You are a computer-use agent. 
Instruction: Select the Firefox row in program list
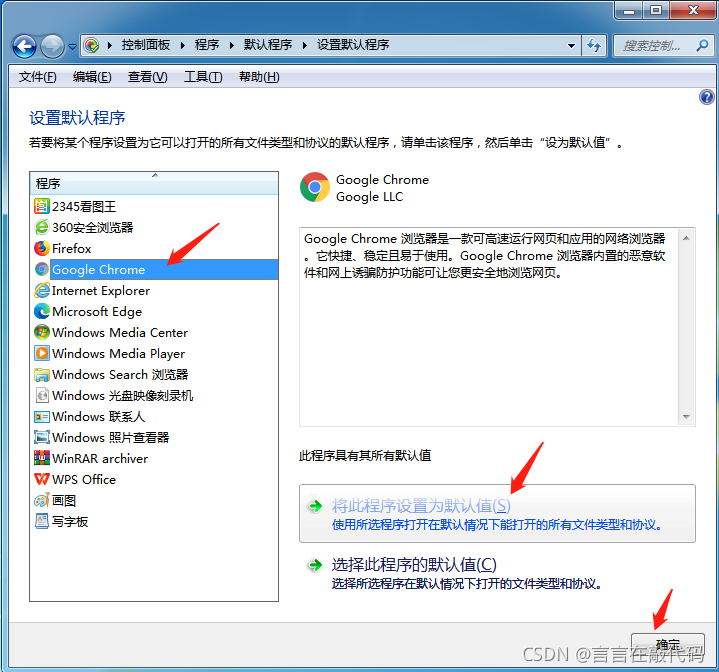click(x=154, y=248)
